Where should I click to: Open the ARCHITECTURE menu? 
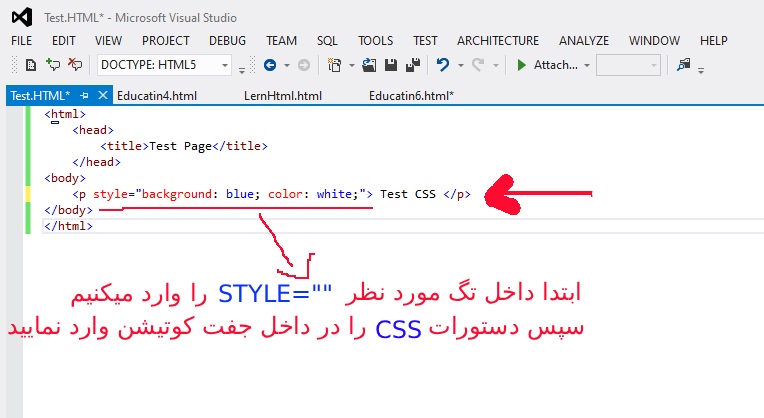pyautogui.click(x=497, y=40)
